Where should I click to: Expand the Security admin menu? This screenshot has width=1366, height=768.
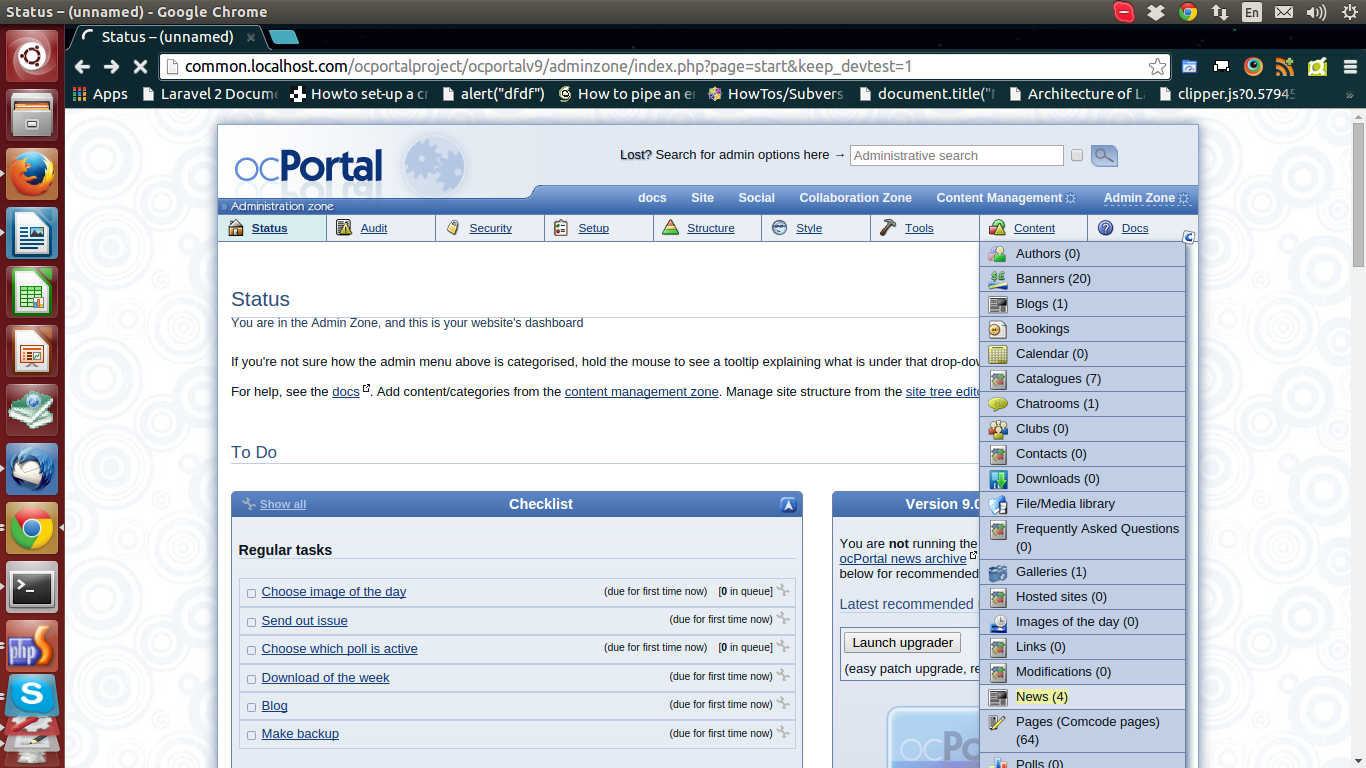click(490, 228)
